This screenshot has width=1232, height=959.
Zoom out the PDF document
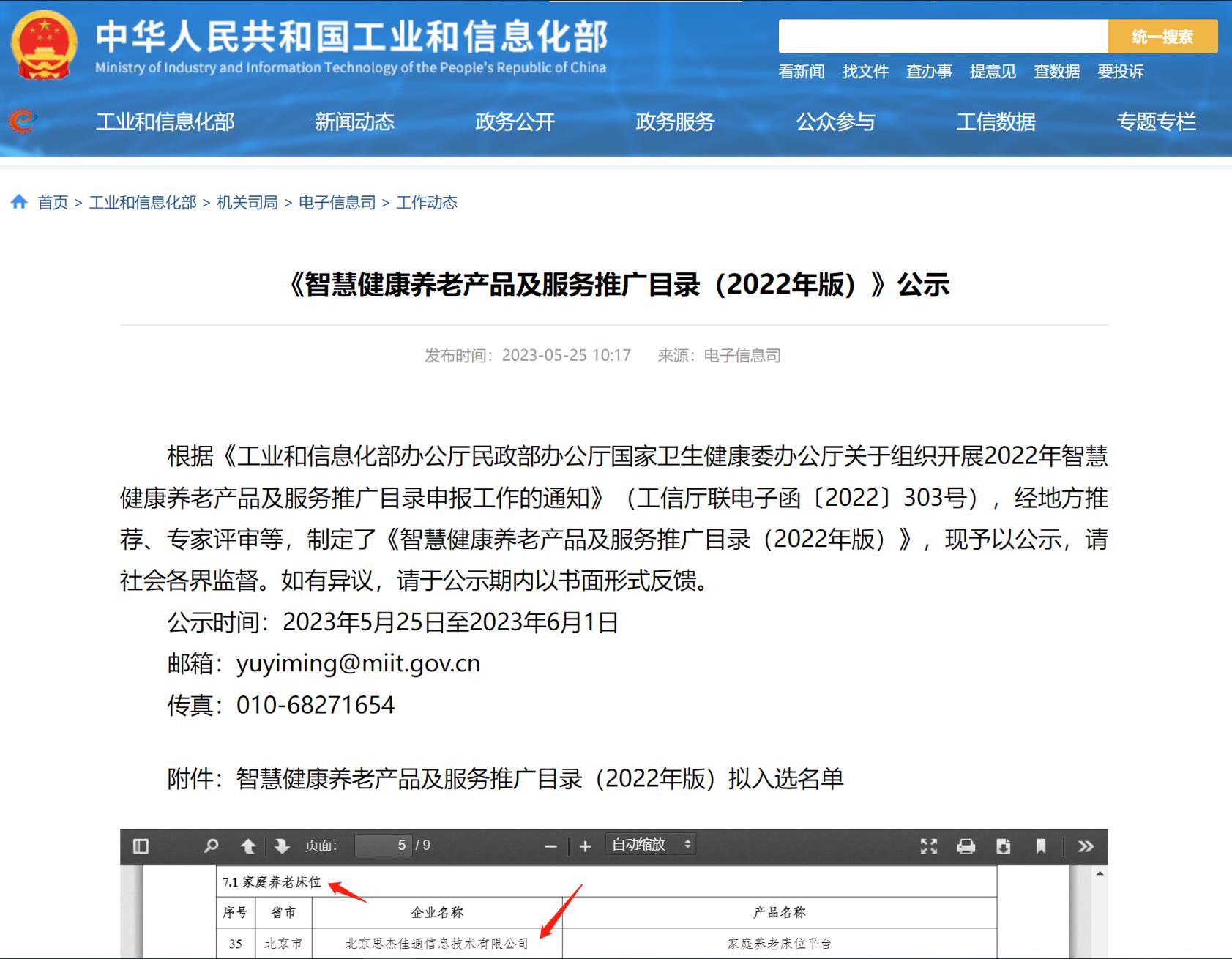(x=551, y=846)
